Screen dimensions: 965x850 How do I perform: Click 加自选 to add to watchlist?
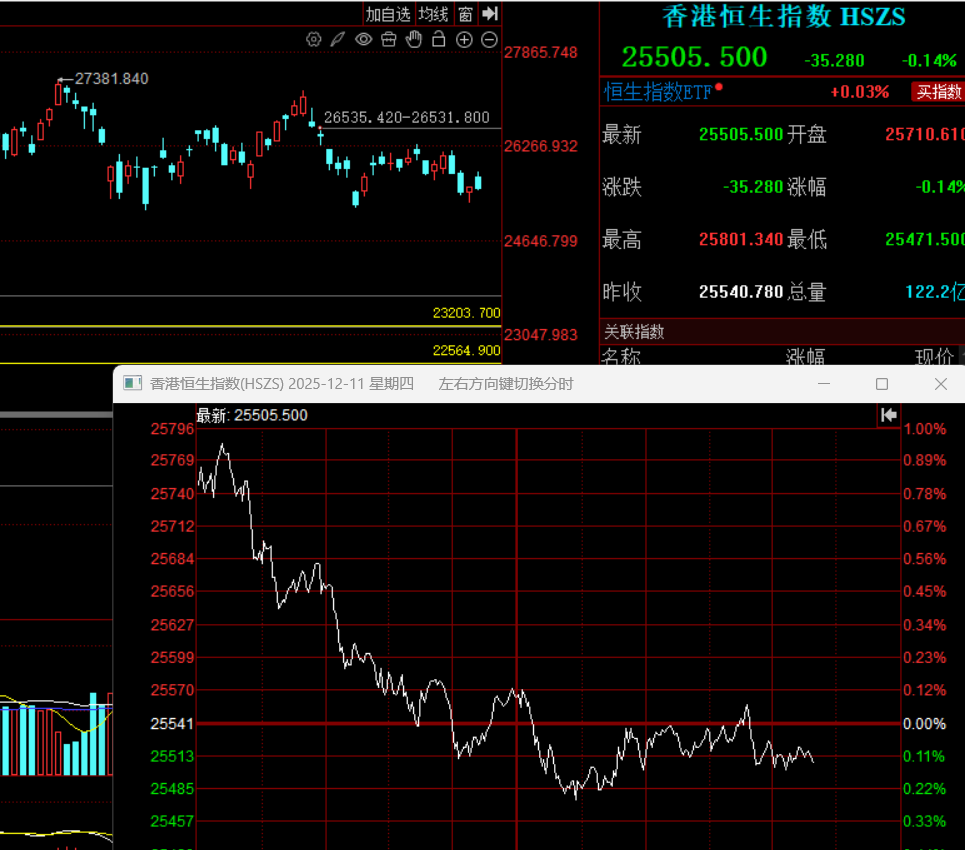(x=388, y=14)
